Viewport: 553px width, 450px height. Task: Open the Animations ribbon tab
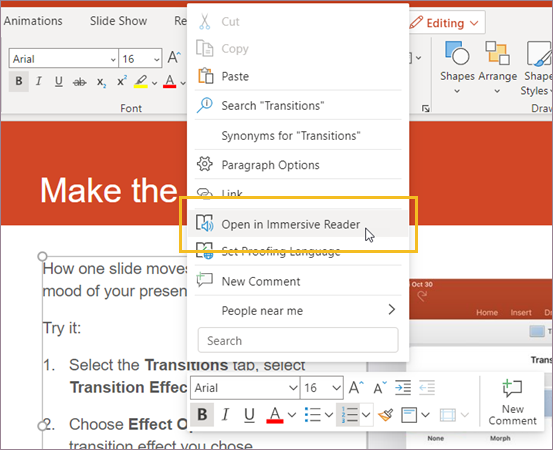(x=33, y=21)
